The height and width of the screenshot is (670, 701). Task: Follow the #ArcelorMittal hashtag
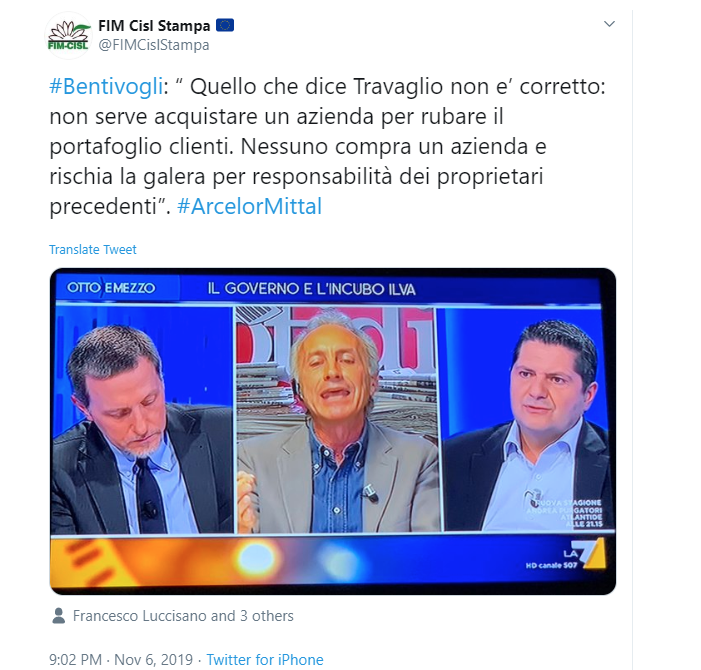click(249, 206)
